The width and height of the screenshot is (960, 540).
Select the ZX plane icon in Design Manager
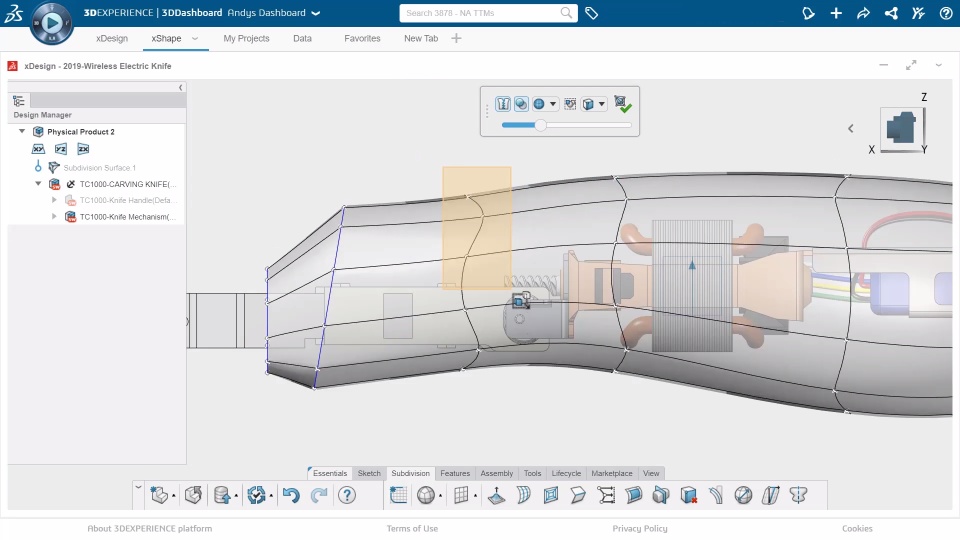click(x=83, y=149)
